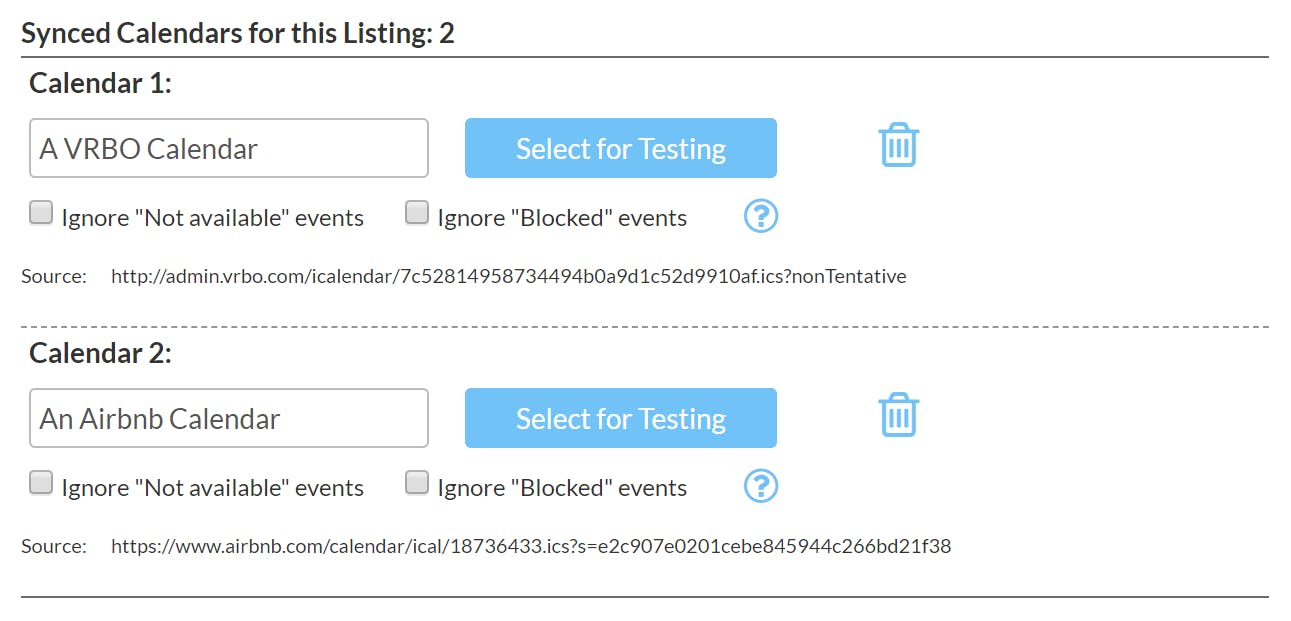1291x621 pixels.
Task: Open help question mark for Calendar 1
Action: click(x=761, y=216)
